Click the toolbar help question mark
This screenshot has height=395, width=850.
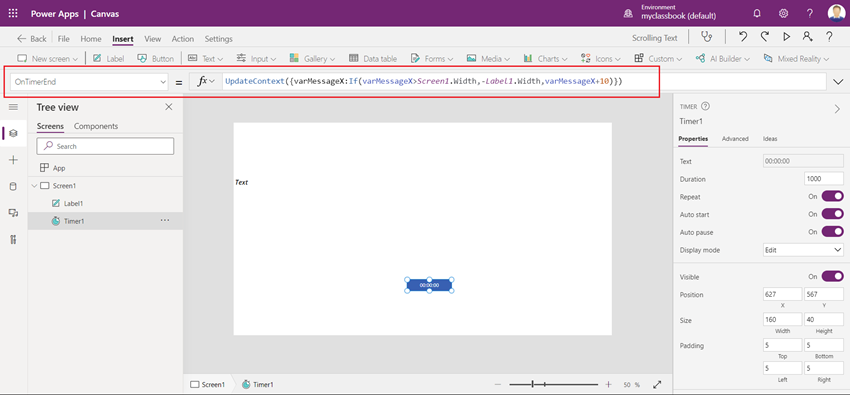(x=829, y=37)
